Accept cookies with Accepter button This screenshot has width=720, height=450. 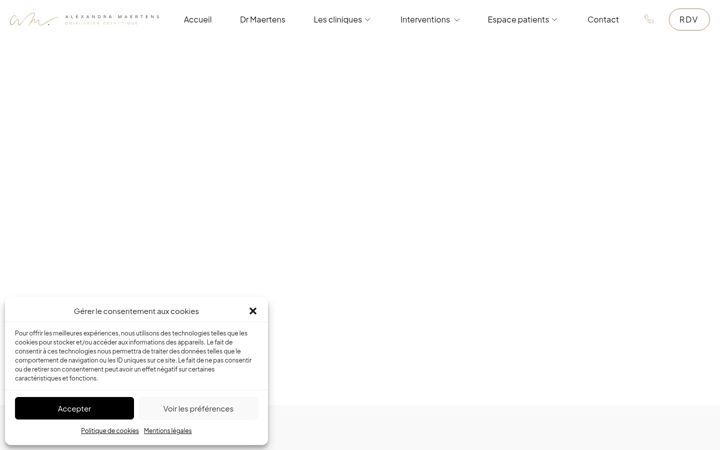click(x=74, y=408)
